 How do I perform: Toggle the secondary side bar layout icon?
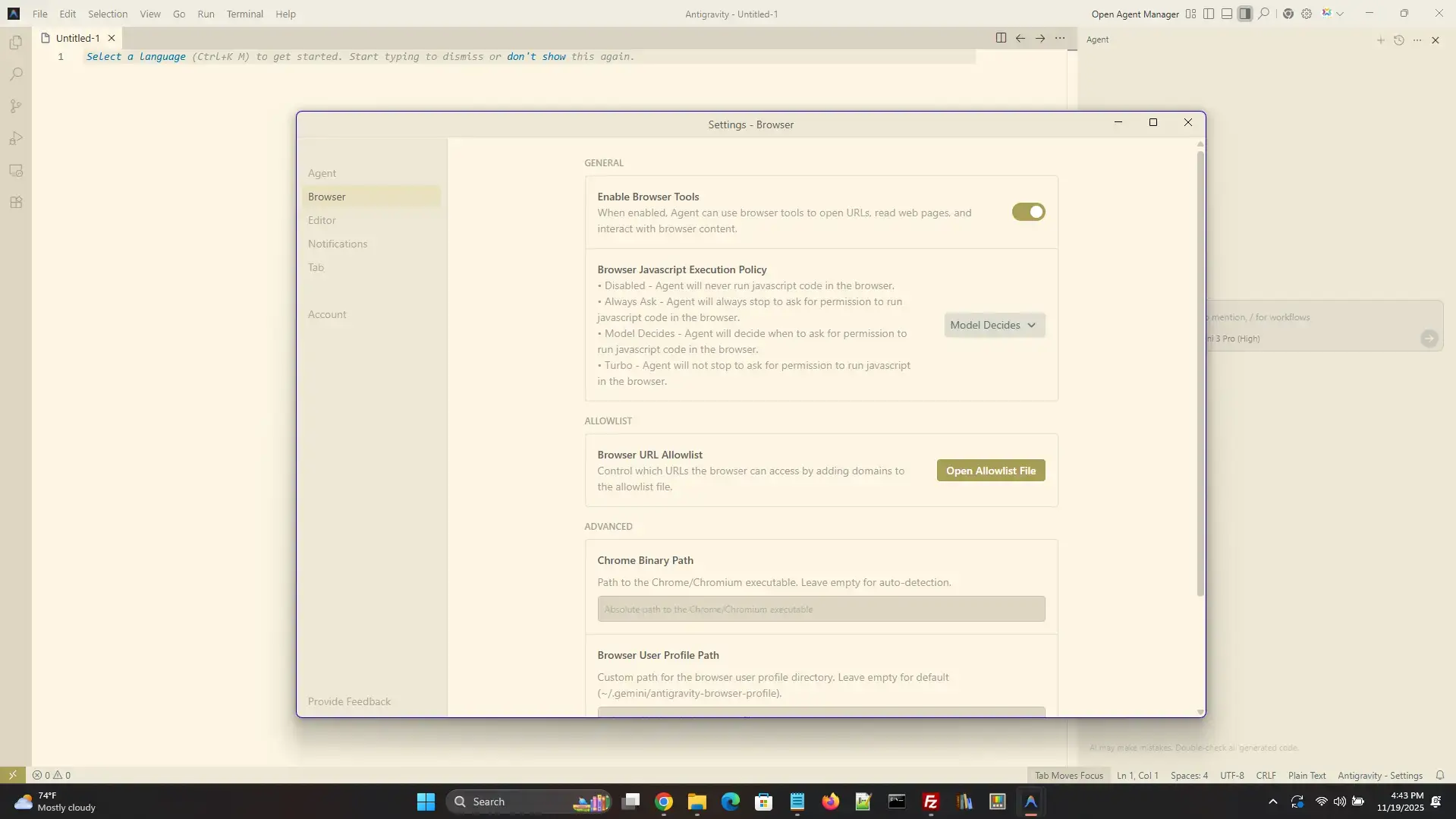click(x=1244, y=14)
